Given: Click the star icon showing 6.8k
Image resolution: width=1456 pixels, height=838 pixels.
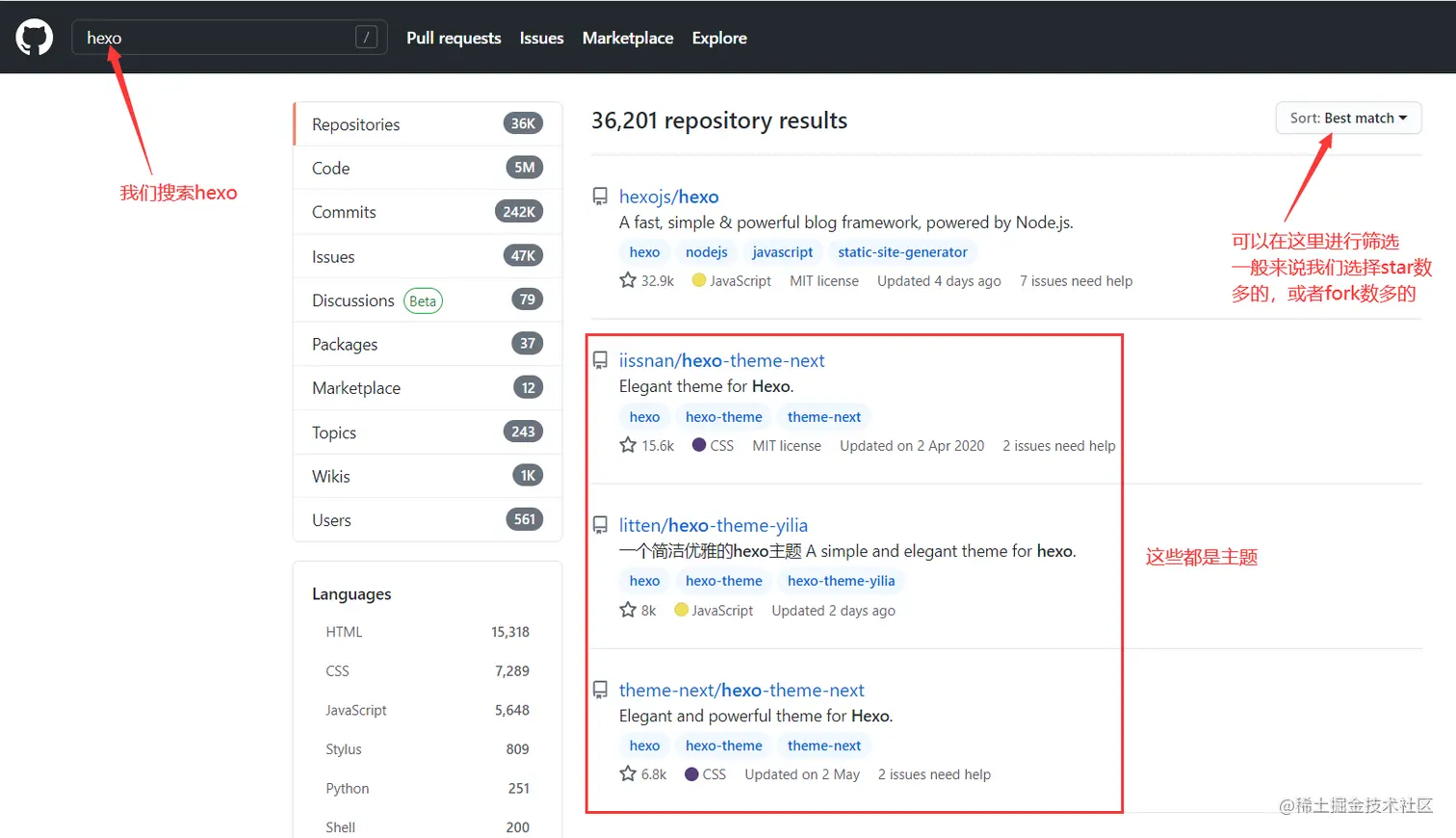Looking at the screenshot, I should click(628, 773).
